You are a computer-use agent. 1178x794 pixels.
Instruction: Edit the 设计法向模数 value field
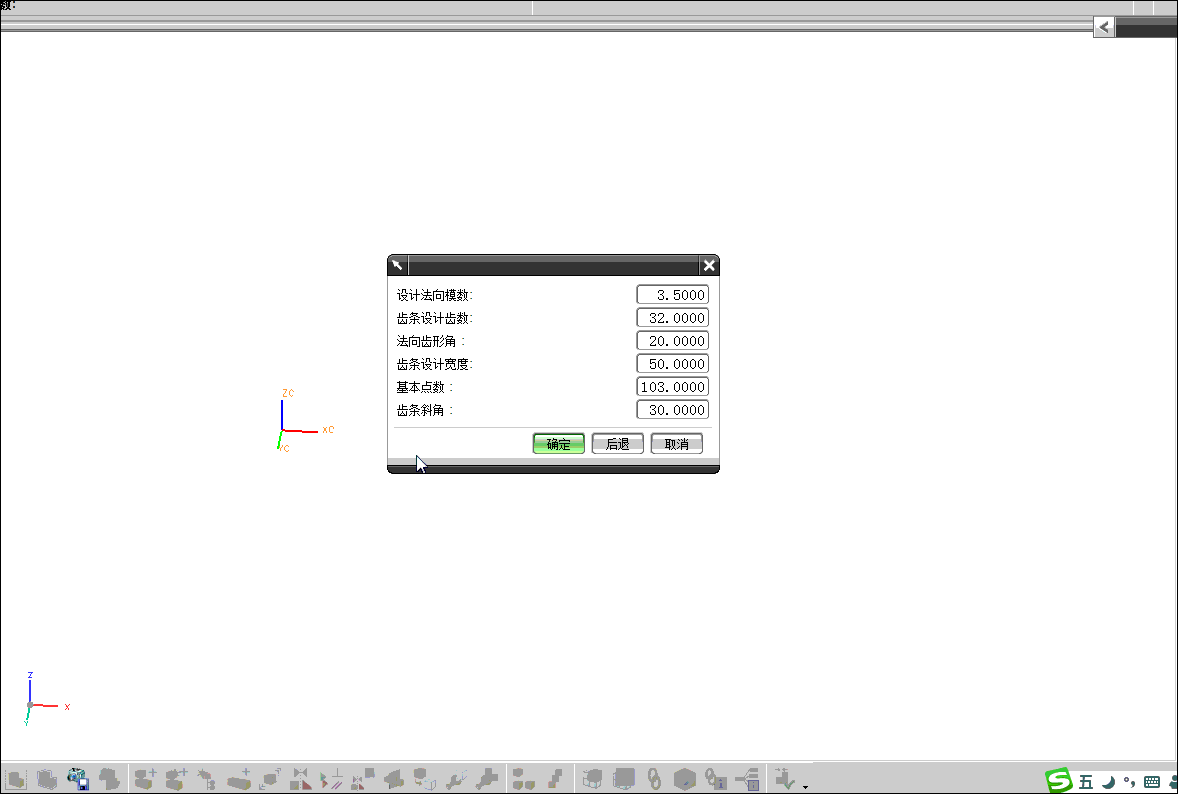coord(672,294)
